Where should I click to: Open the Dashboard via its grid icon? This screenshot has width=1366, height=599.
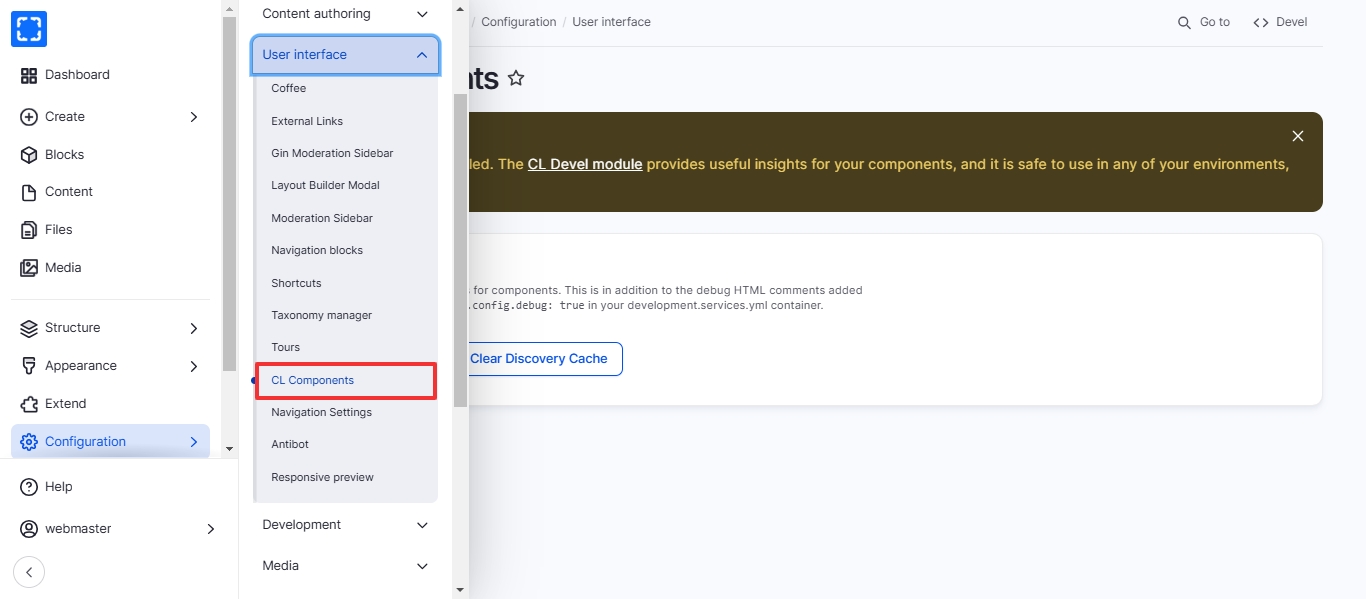[29, 75]
